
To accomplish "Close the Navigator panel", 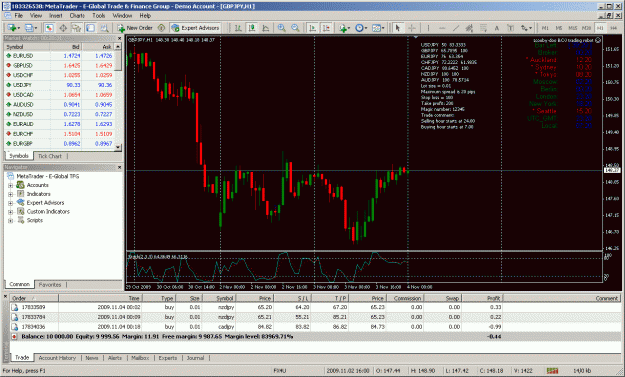I will pyautogui.click(x=119, y=167).
